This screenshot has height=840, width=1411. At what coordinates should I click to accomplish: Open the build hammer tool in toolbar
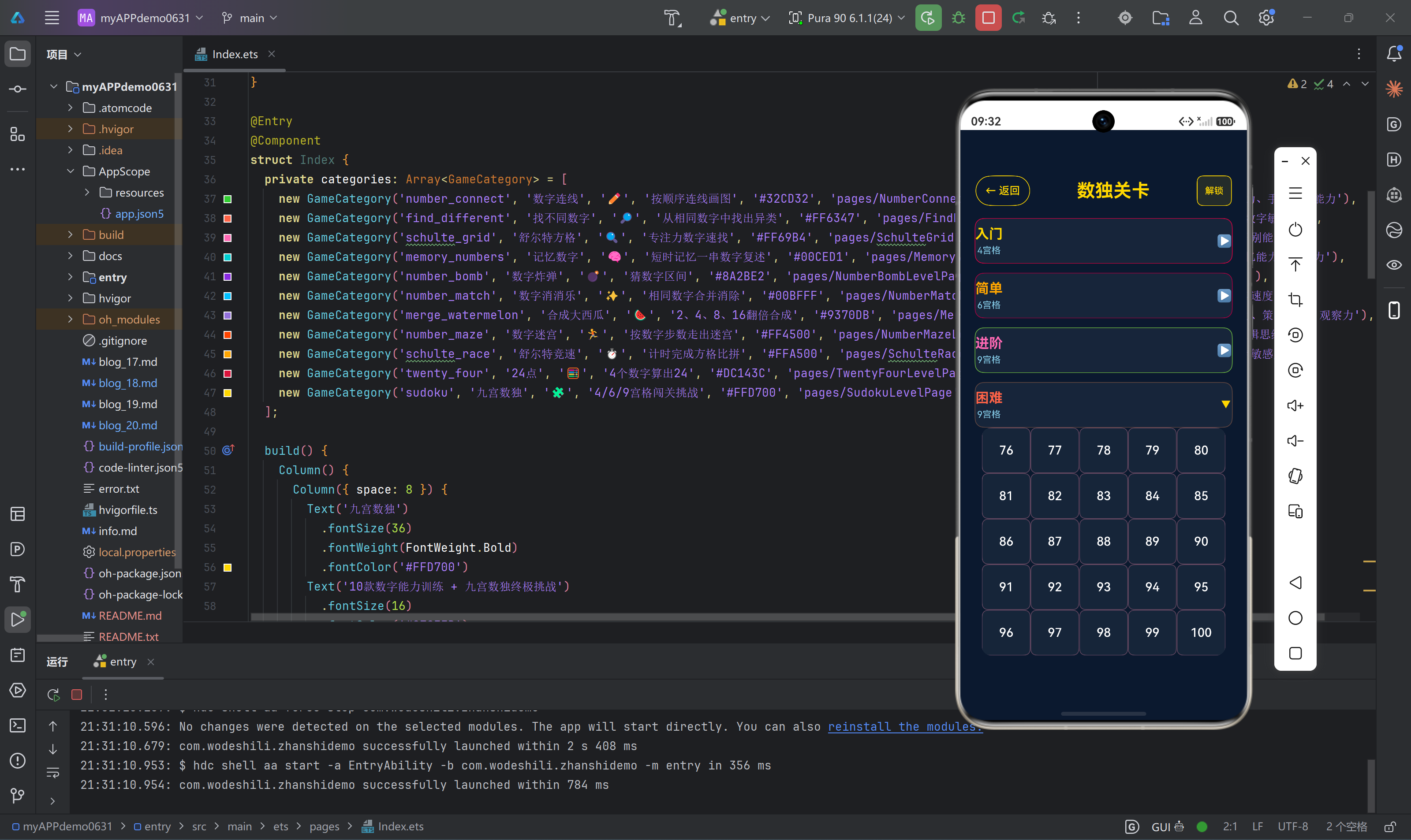[672, 18]
